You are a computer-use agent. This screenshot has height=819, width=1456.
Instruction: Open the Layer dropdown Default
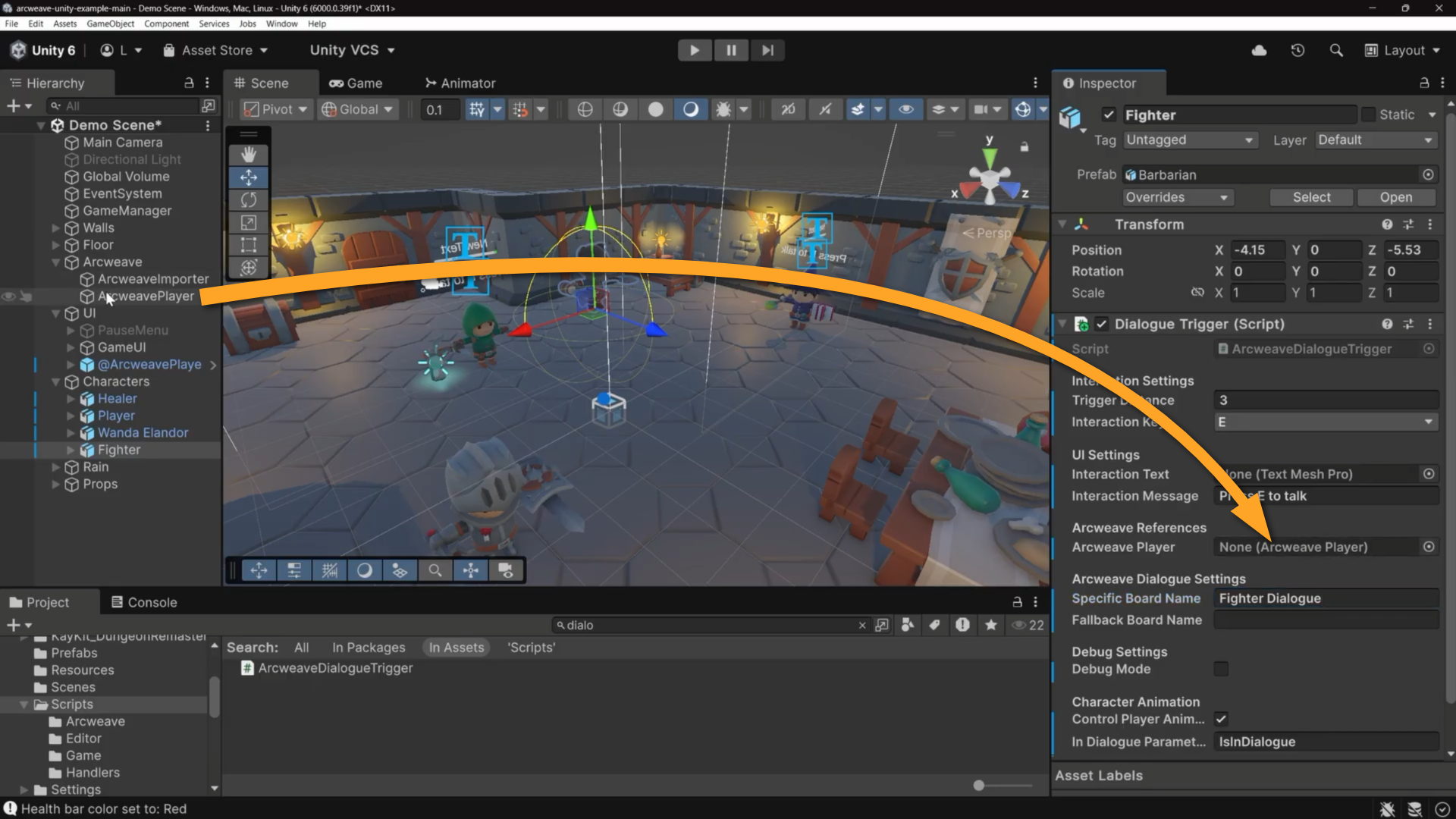[1376, 140]
